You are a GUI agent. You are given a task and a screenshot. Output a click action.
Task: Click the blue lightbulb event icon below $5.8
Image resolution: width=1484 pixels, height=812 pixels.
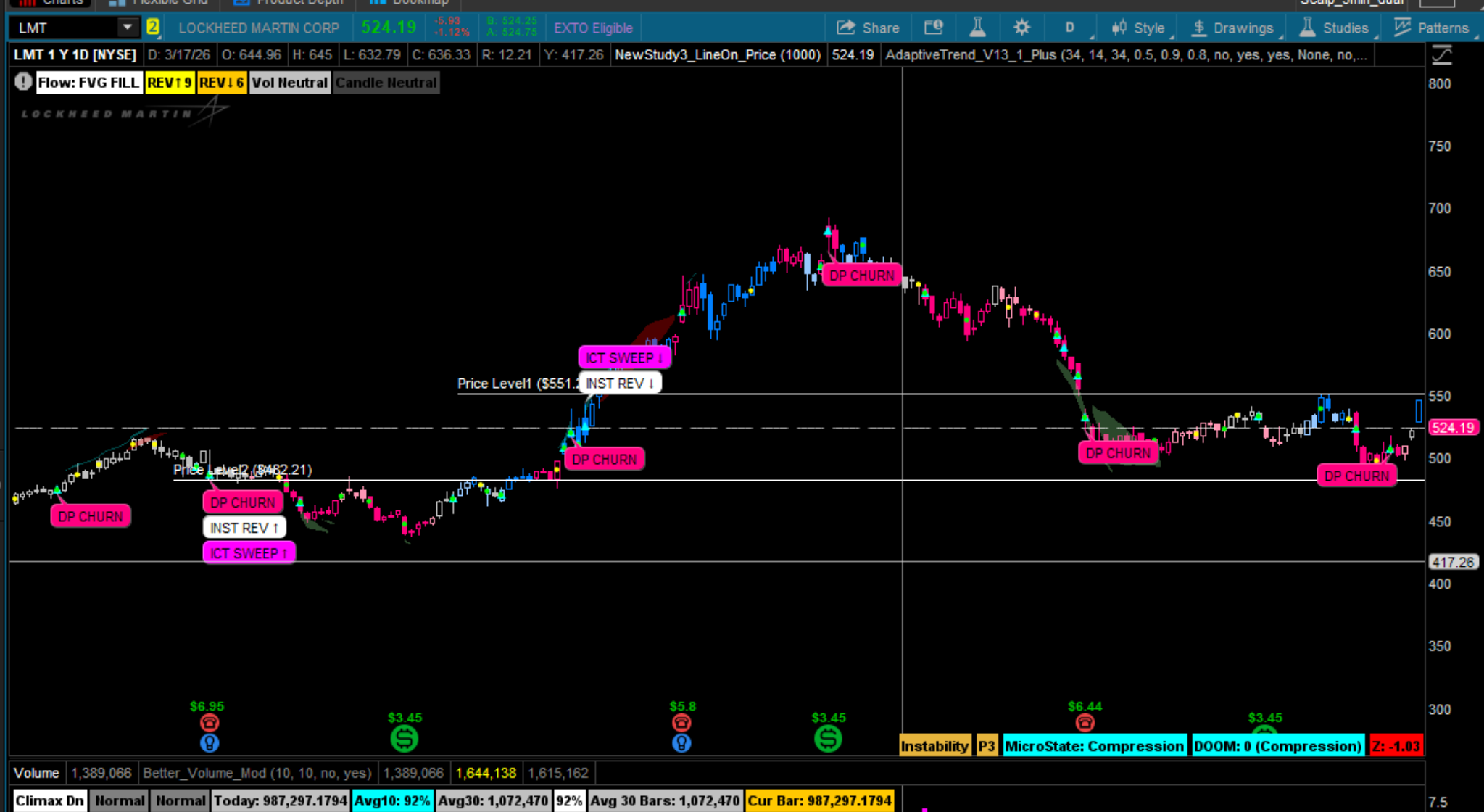681,742
